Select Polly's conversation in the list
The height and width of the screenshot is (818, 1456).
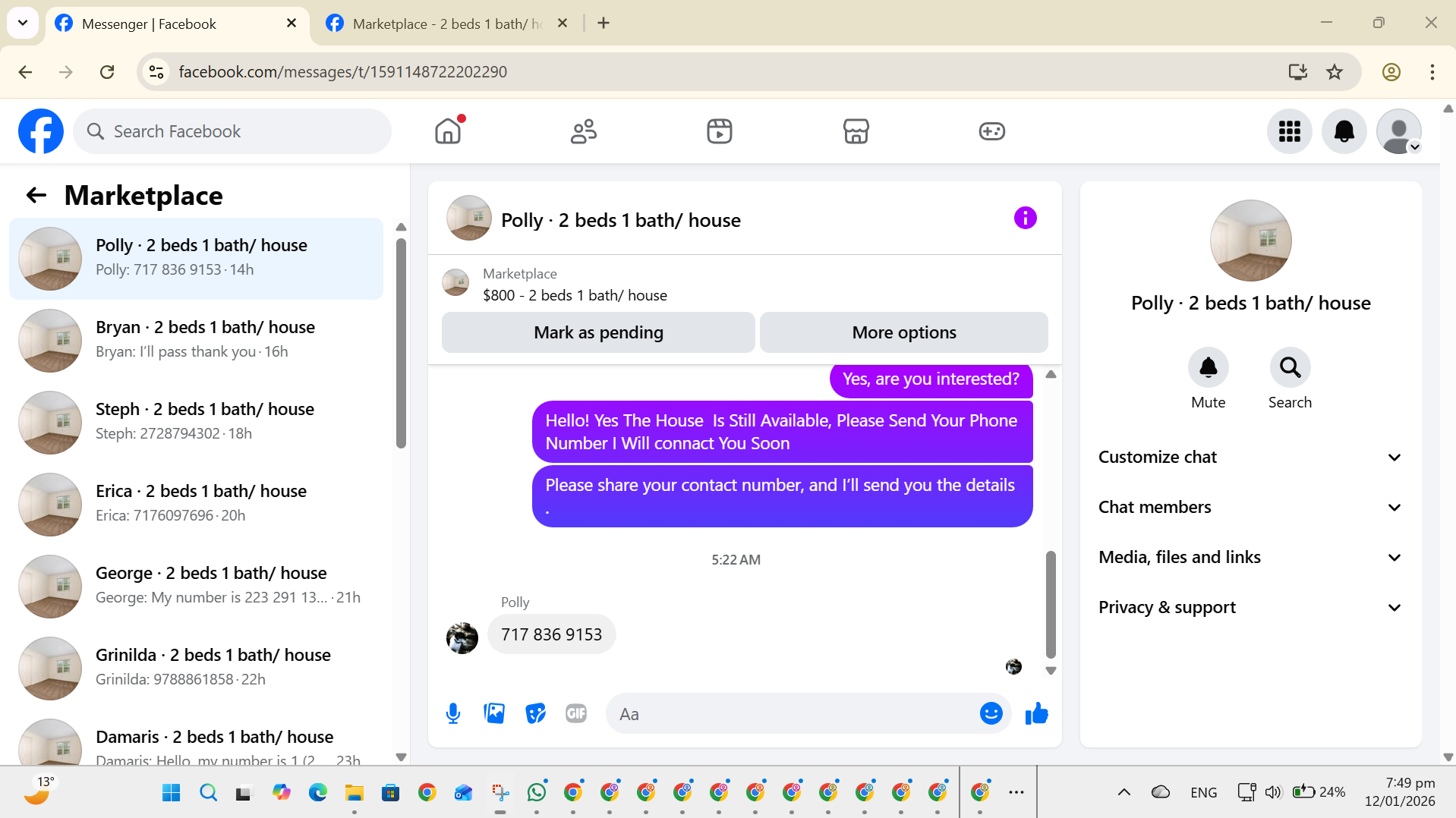(x=196, y=259)
